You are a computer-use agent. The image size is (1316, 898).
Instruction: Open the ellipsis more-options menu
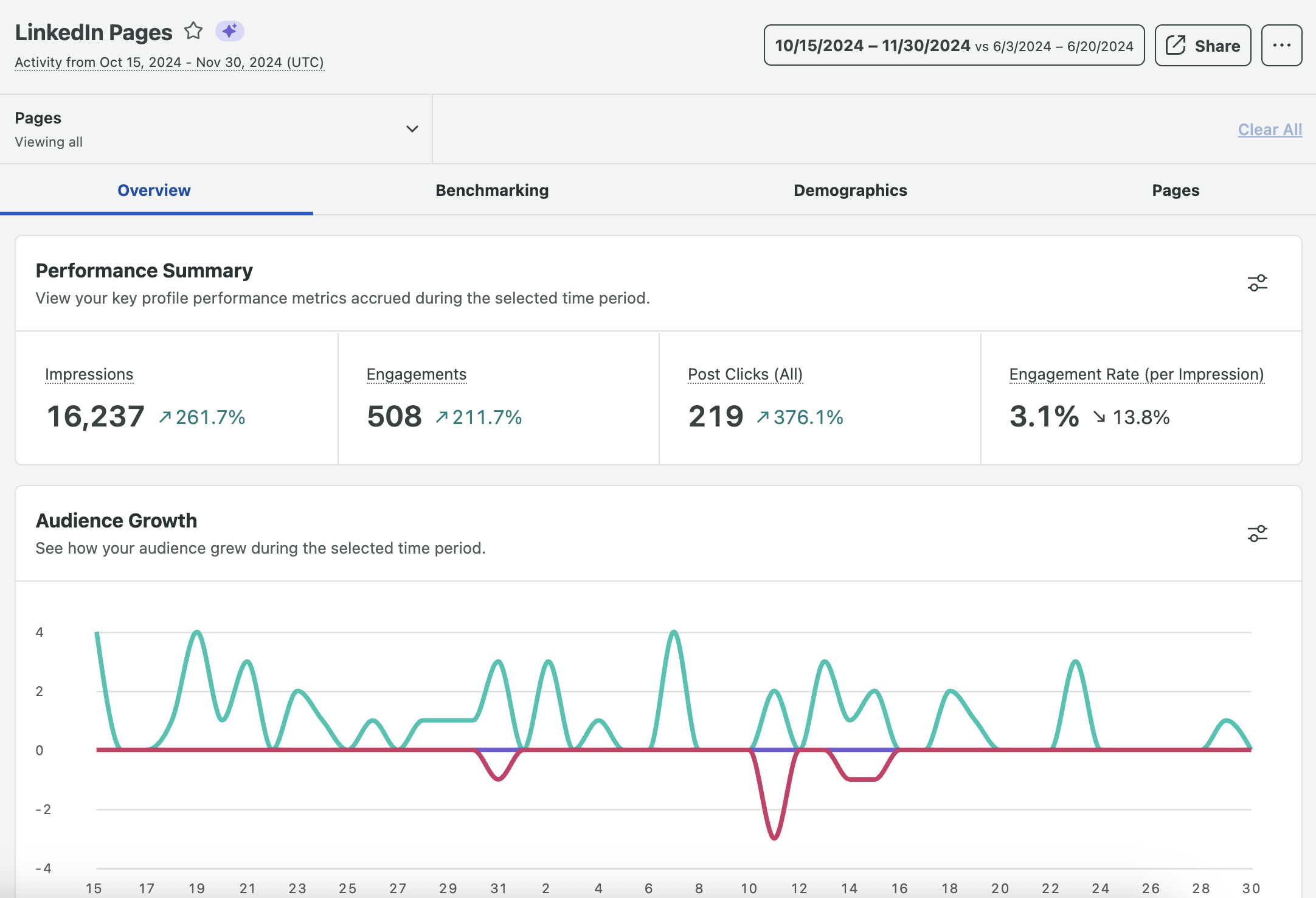pyautogui.click(x=1282, y=44)
